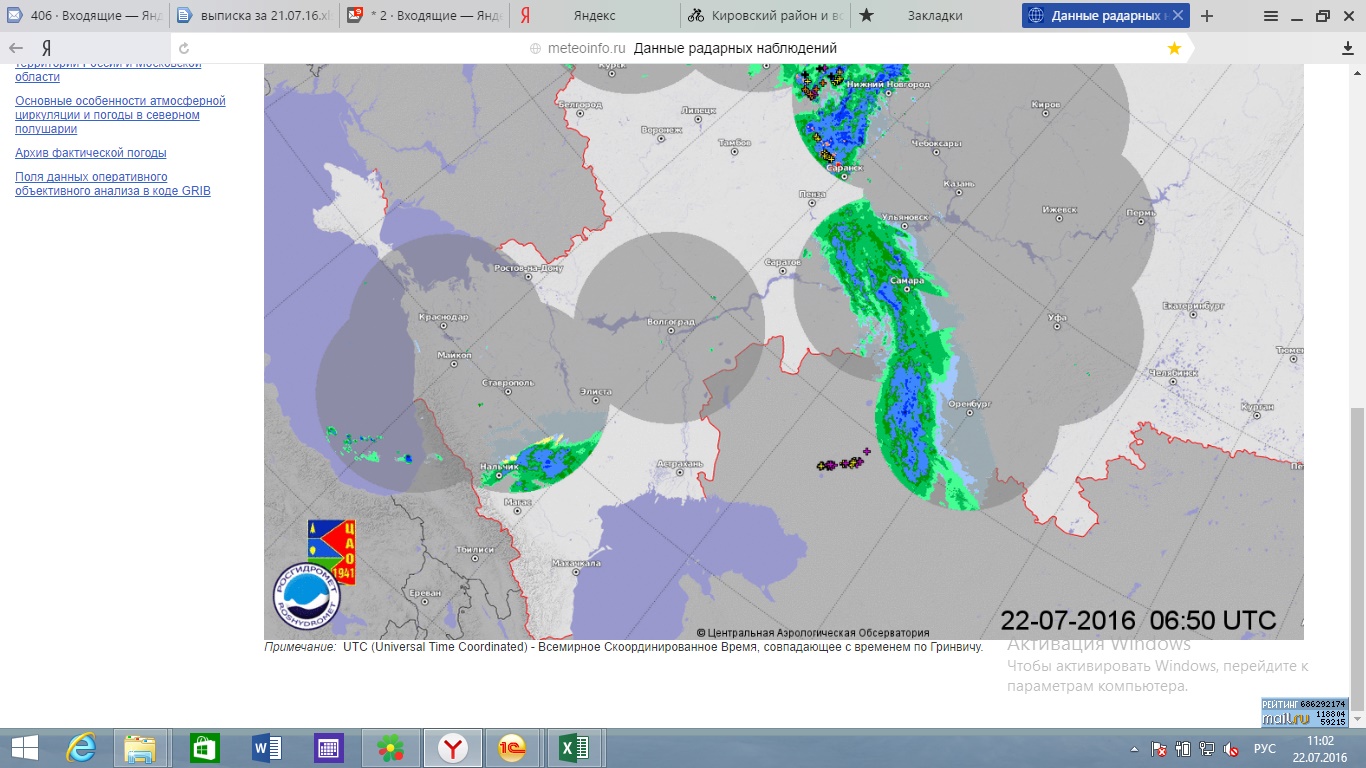Click the ЦАО 1941 logo on map
This screenshot has height=768, width=1366.
[332, 553]
